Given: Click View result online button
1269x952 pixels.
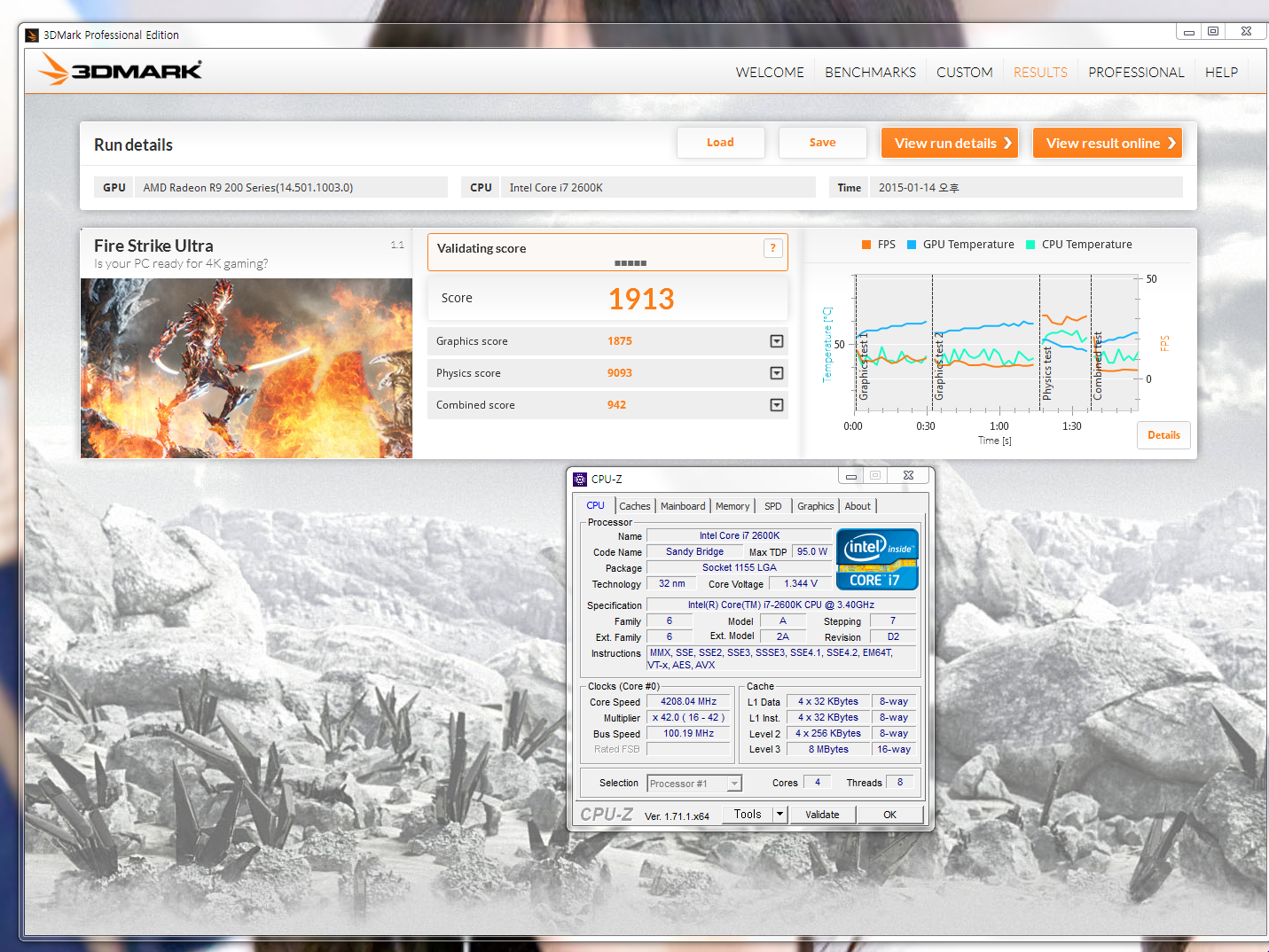Looking at the screenshot, I should click(1107, 143).
